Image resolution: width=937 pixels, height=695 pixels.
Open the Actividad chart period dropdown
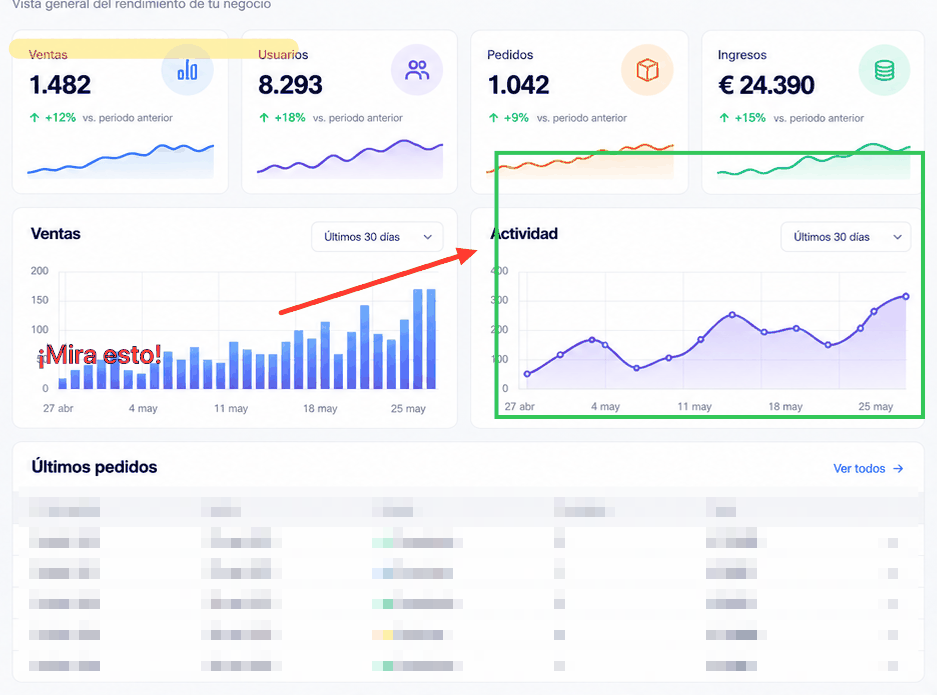coord(846,237)
